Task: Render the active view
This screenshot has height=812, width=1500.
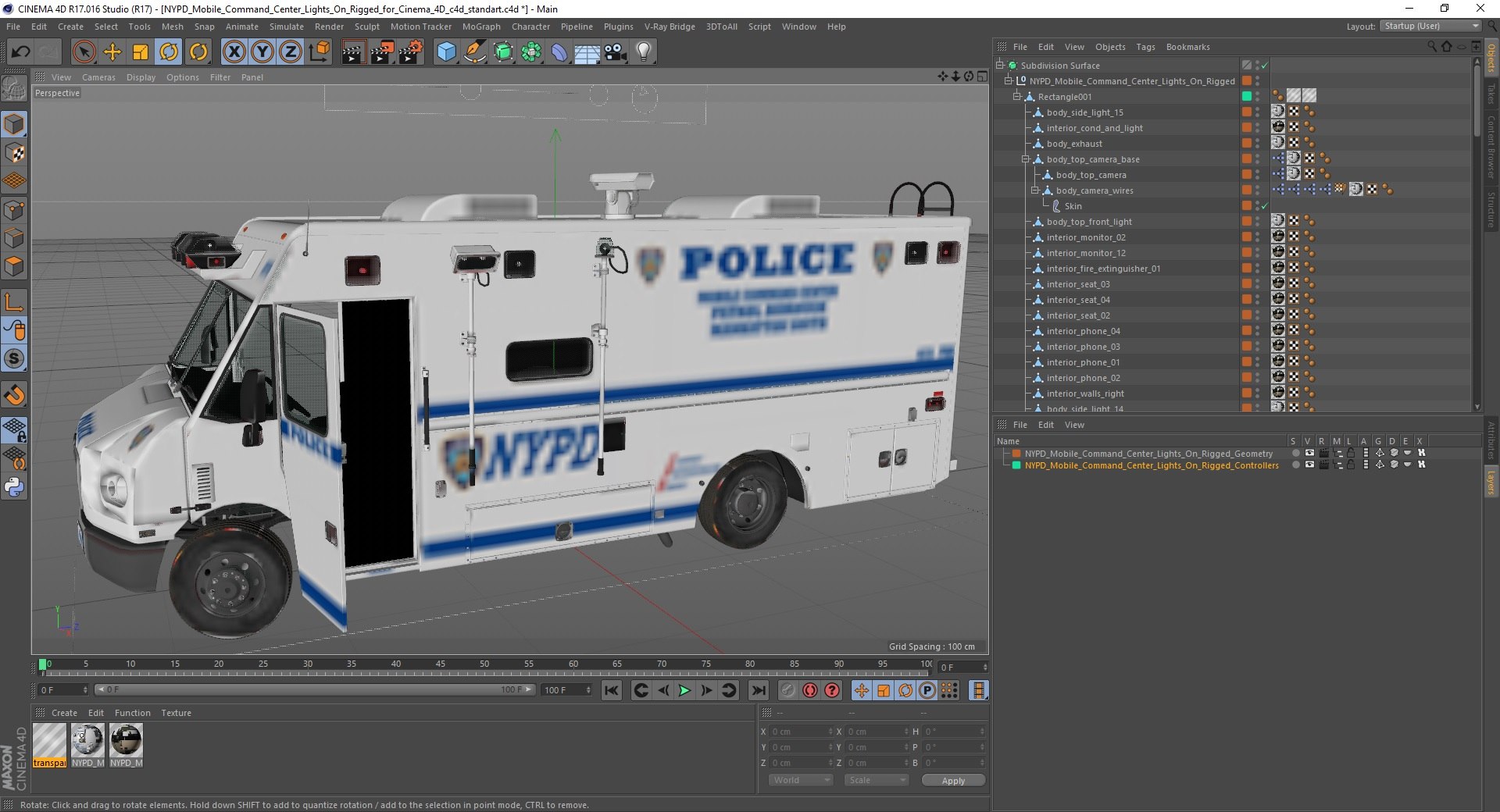Action: pyautogui.click(x=353, y=52)
